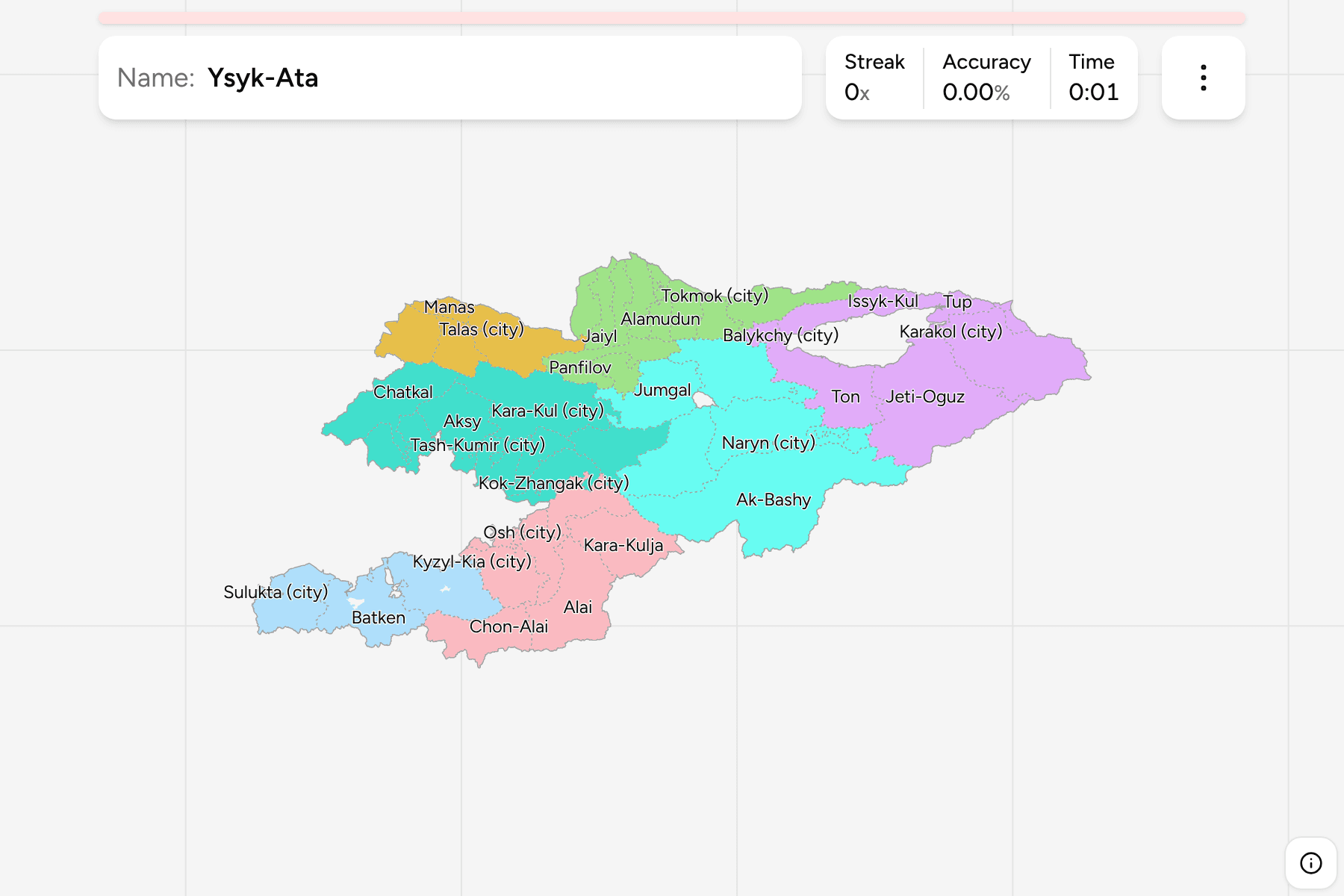This screenshot has width=1344, height=896.
Task: Select Osh (city) on the map
Action: coord(522,532)
